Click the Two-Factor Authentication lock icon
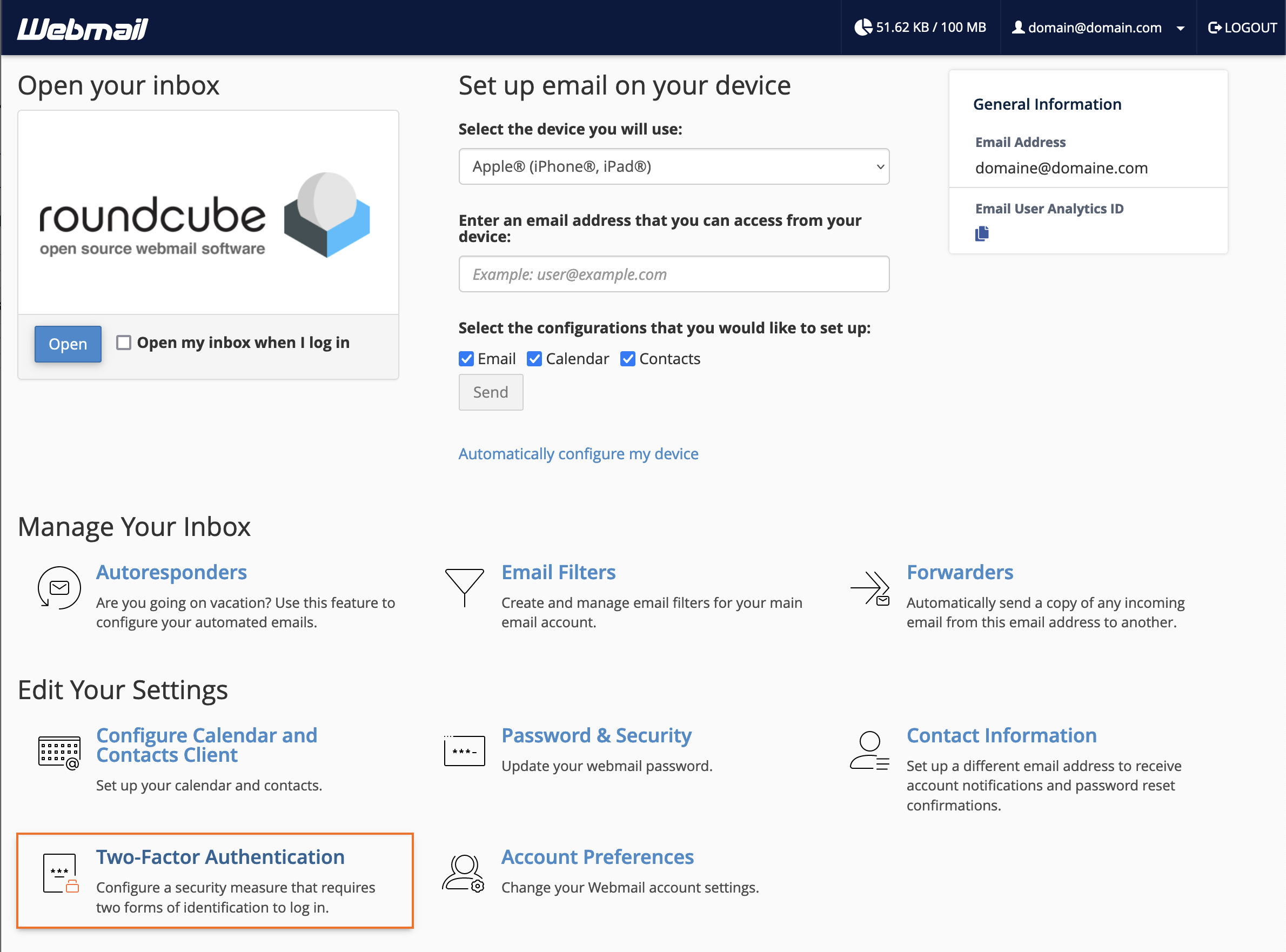This screenshot has width=1286, height=952. tap(61, 874)
